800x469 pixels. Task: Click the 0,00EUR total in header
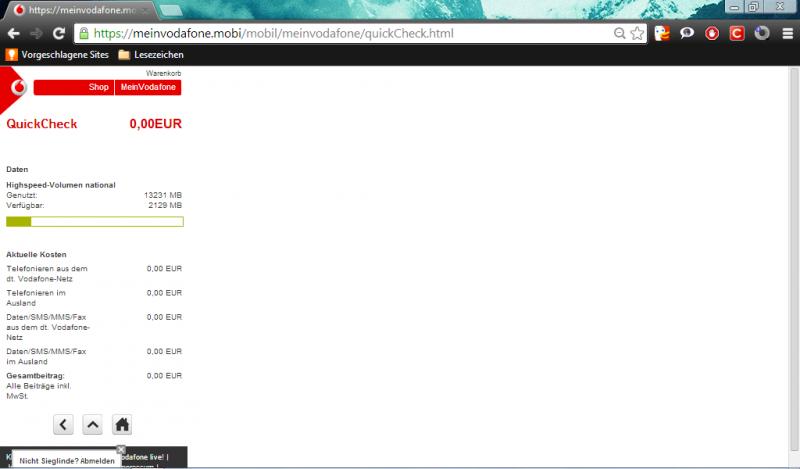pyautogui.click(x=156, y=124)
